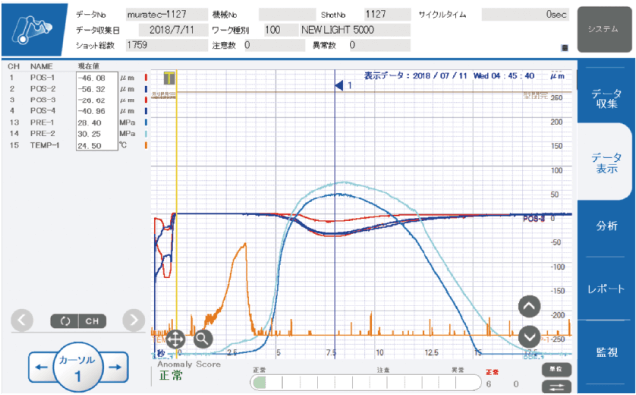The height and width of the screenshot is (395, 636).
Task: Toggle the CH channel switch button
Action: point(92,321)
